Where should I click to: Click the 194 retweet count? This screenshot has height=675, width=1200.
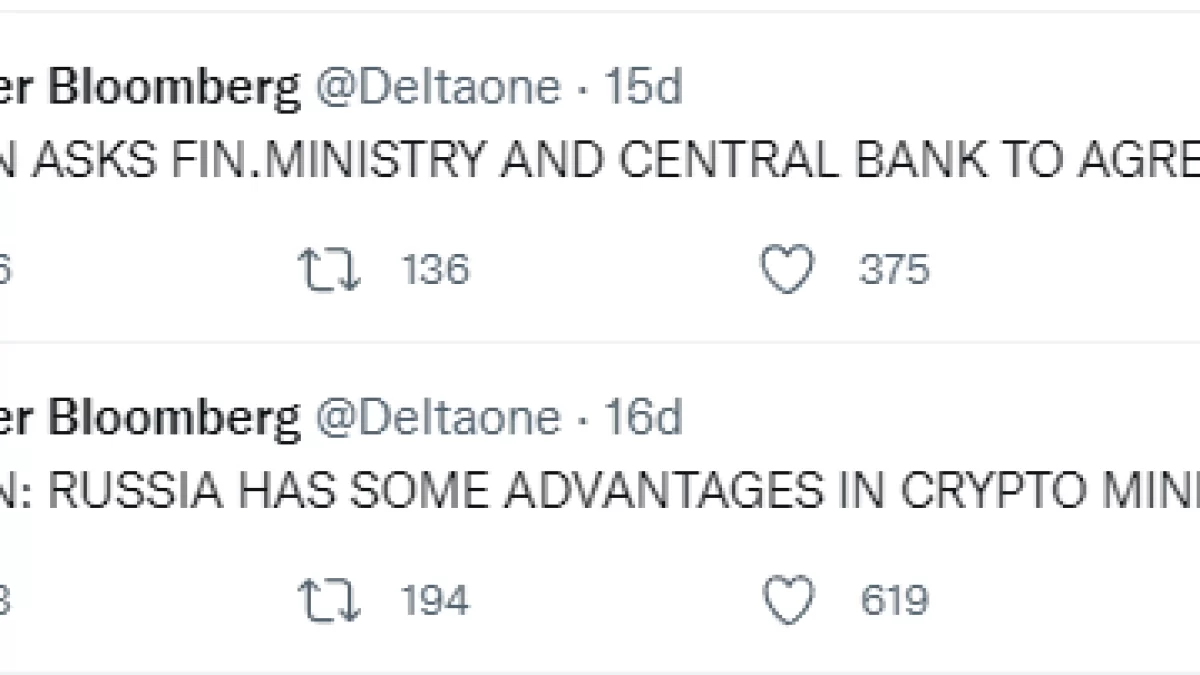click(435, 600)
